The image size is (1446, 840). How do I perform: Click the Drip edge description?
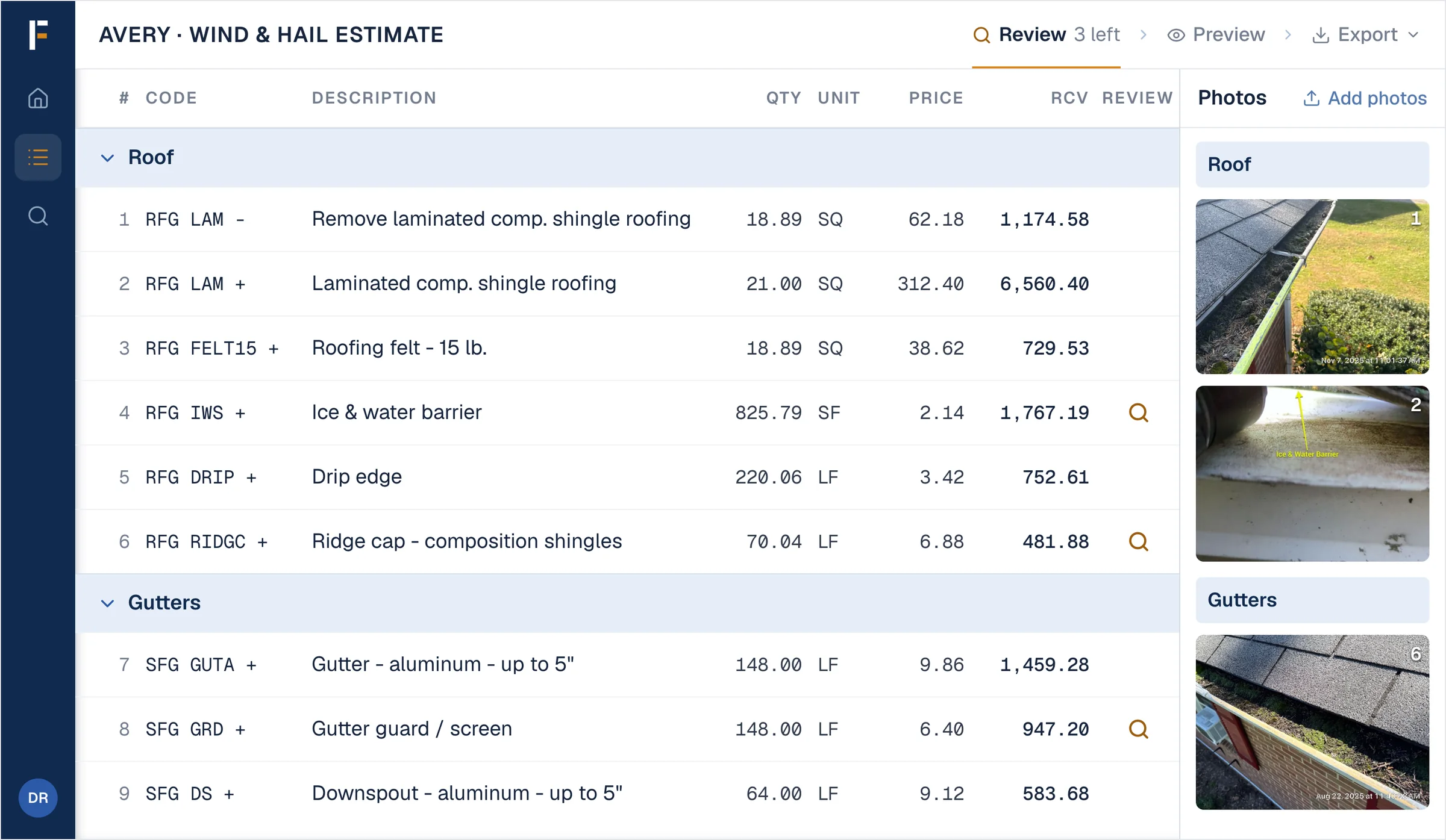[357, 477]
